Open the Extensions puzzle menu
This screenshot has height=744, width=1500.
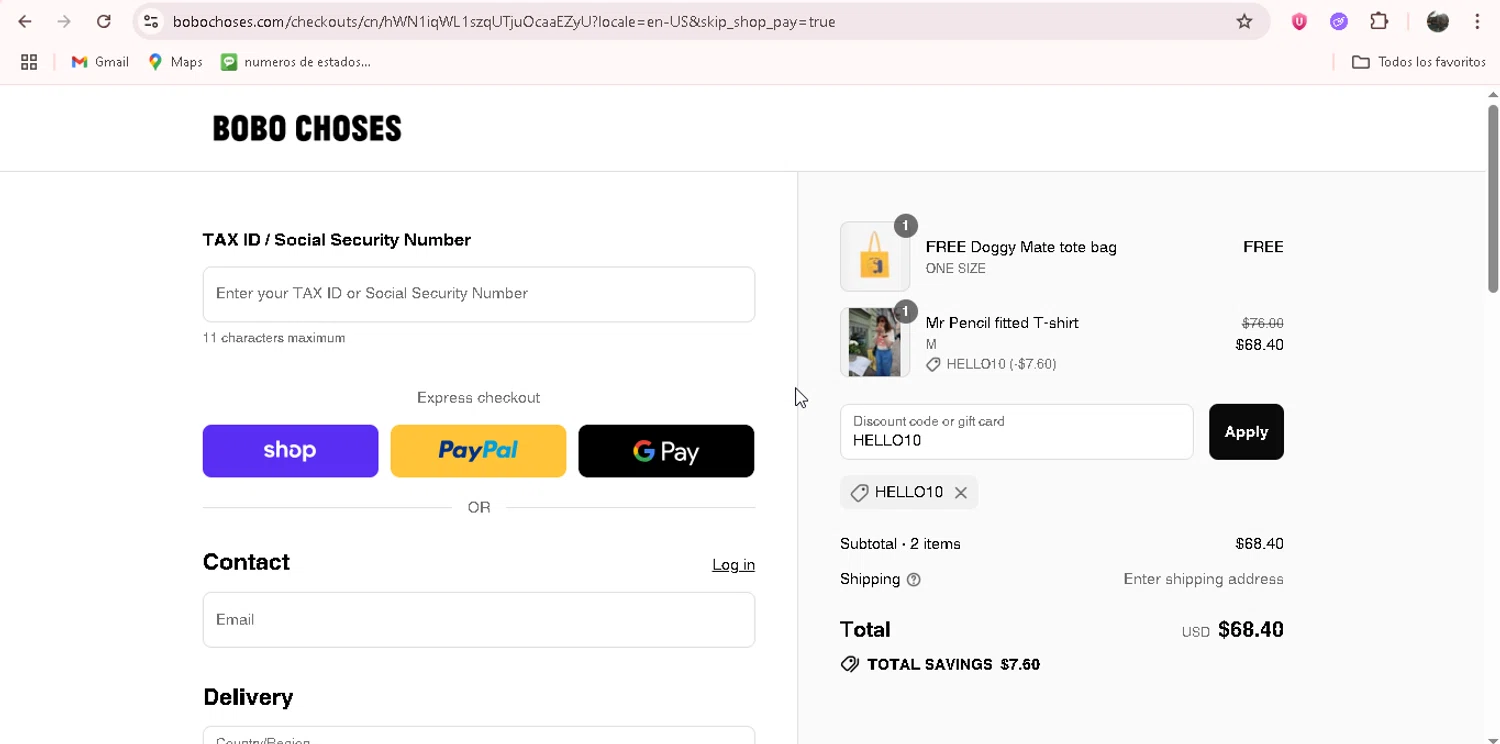point(1379,21)
